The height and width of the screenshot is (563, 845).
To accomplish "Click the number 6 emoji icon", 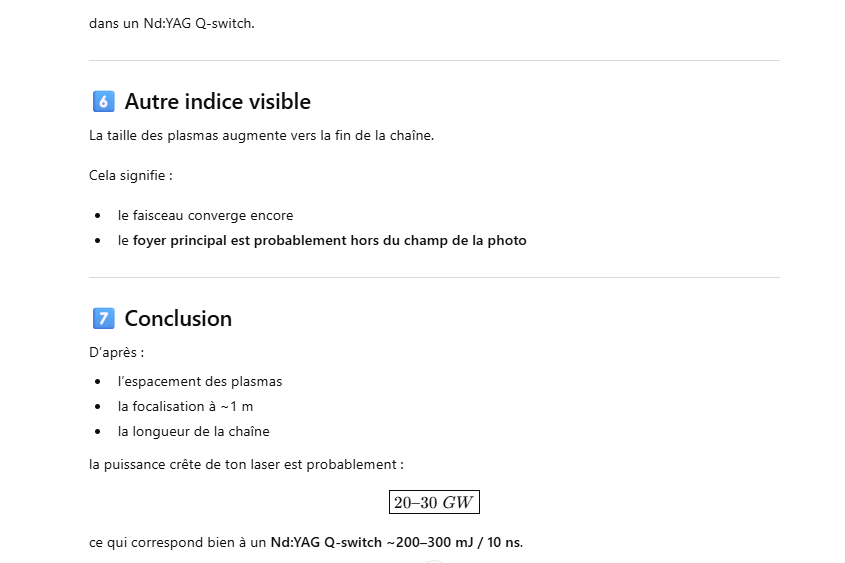I will [x=102, y=101].
